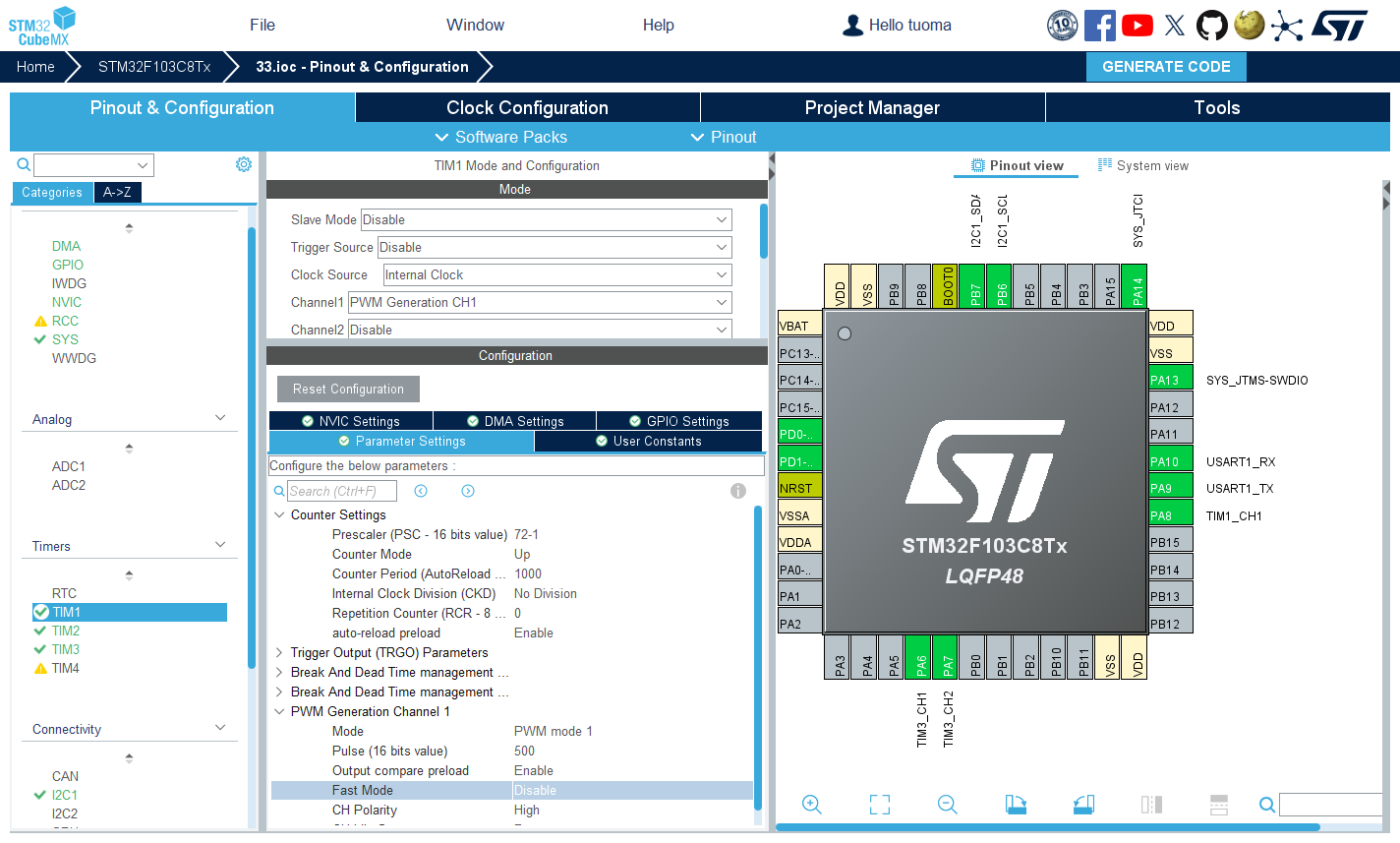Image resolution: width=1400 pixels, height=843 pixels.
Task: Go to previous parameter search result
Action: 421,491
